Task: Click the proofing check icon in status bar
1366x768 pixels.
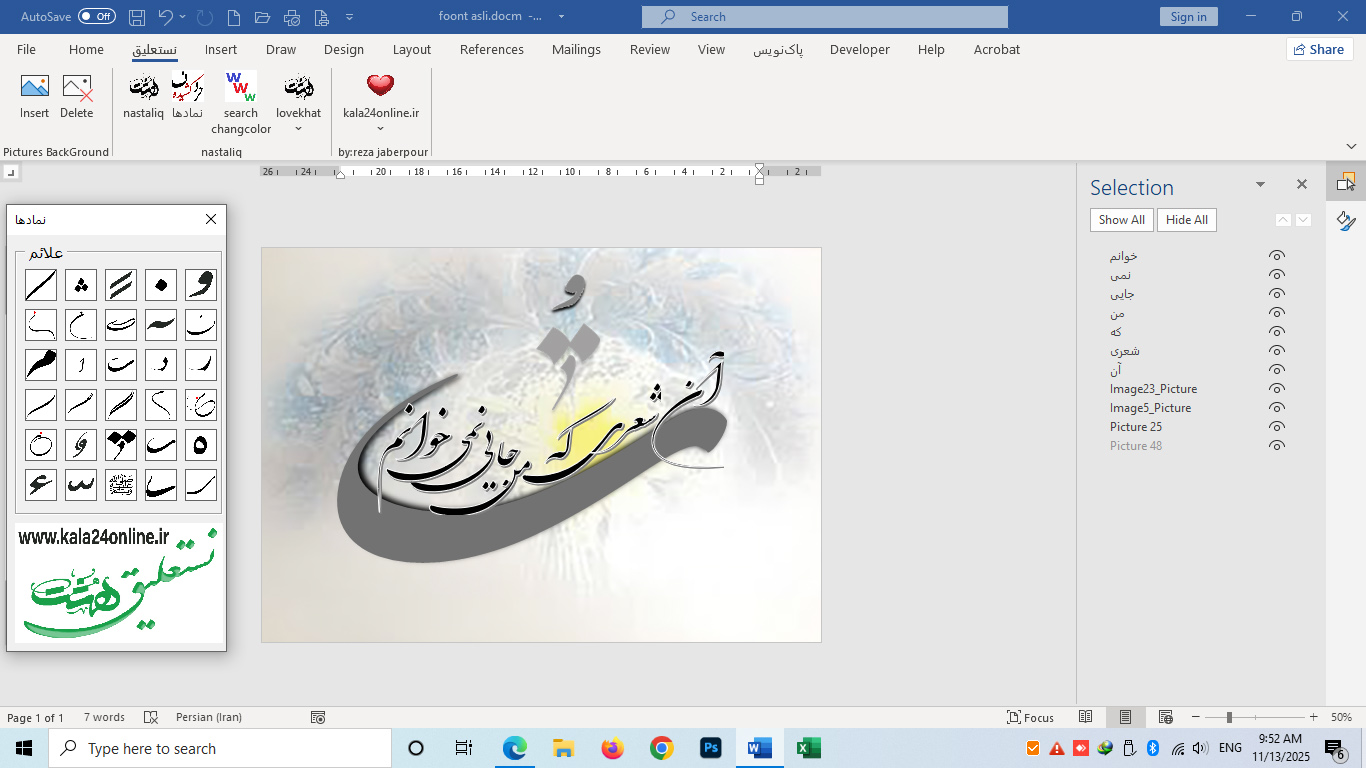Action: [x=151, y=717]
